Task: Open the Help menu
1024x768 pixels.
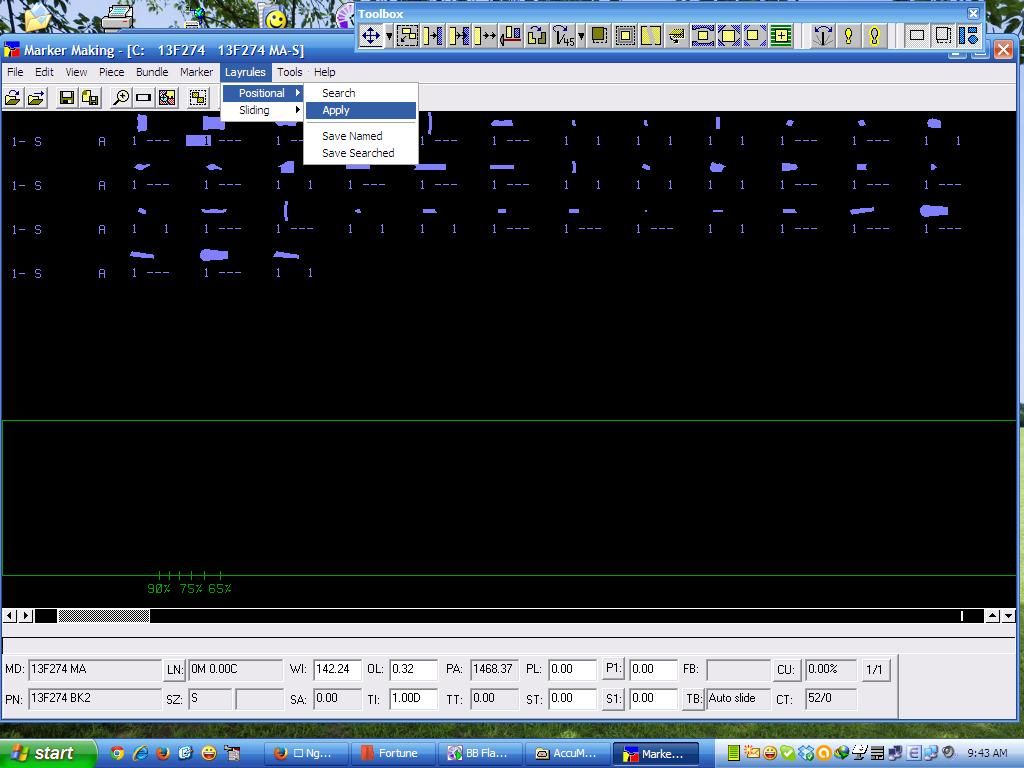Action: pos(325,72)
